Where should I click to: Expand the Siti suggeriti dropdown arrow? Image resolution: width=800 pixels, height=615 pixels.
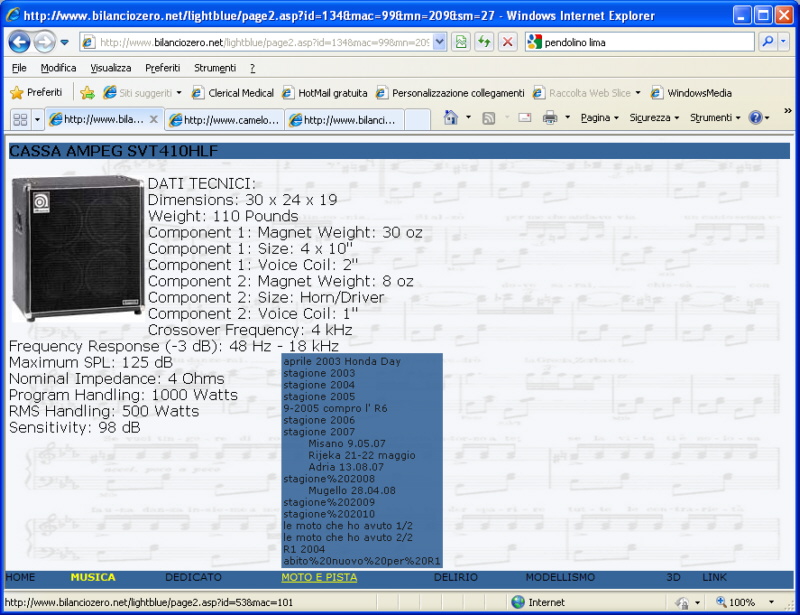(179, 93)
